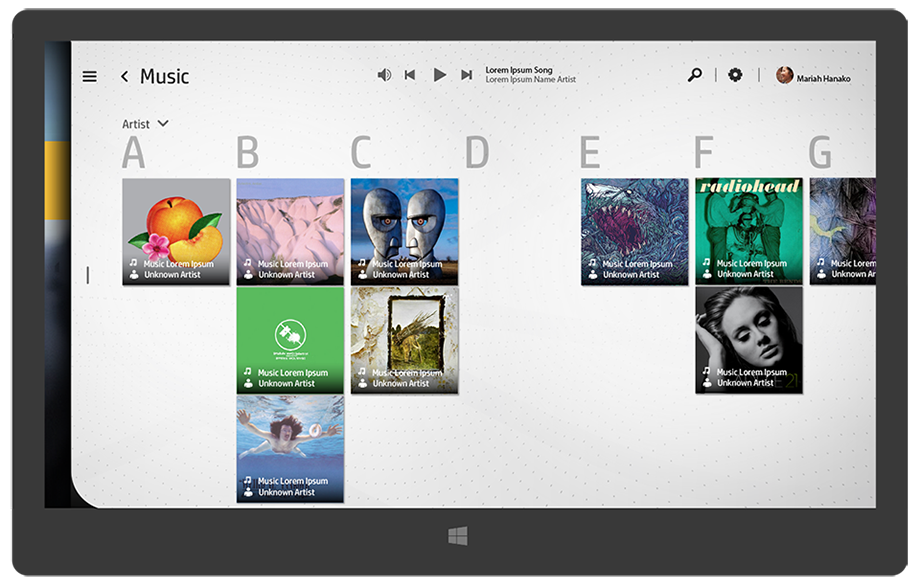Jump to letter E section
The image size is (920, 587).
click(x=590, y=152)
